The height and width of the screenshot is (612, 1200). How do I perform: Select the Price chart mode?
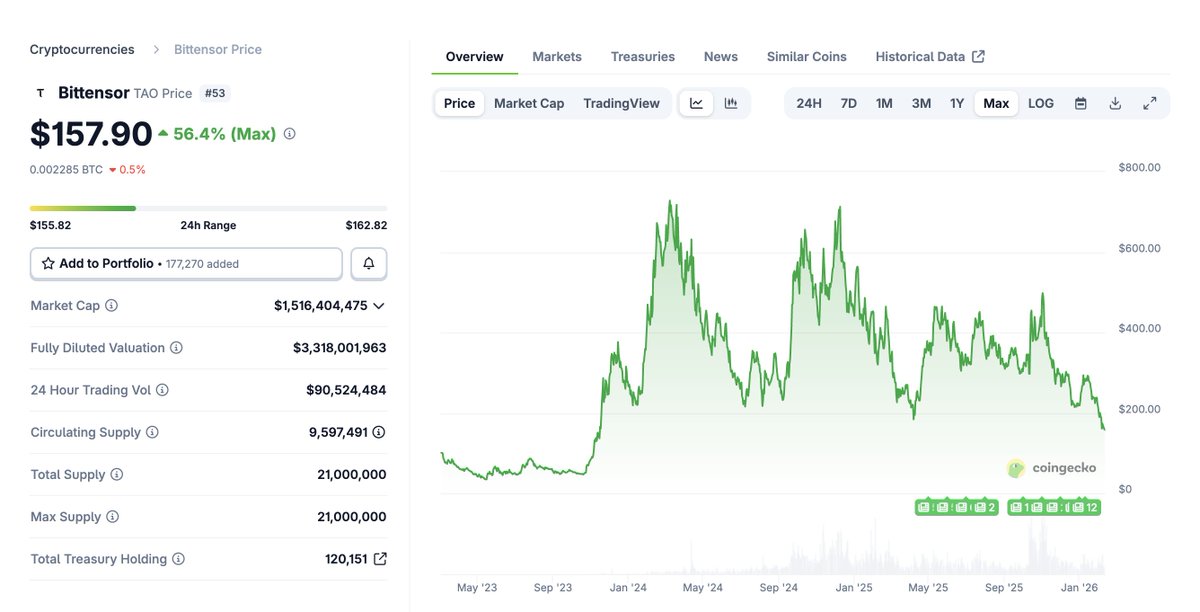(x=460, y=103)
